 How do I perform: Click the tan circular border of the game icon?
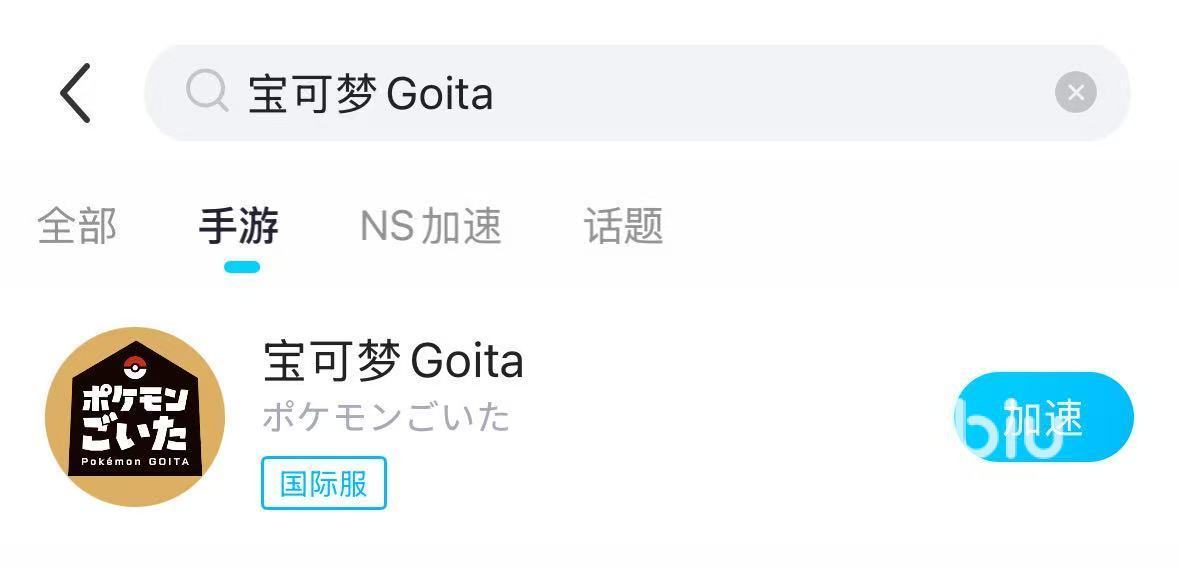58,416
